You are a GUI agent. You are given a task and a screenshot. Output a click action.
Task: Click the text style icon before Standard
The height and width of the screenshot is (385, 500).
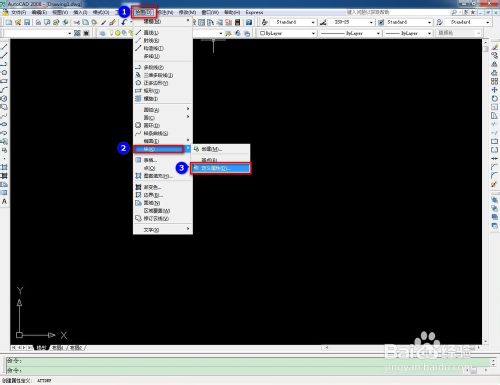click(265, 22)
